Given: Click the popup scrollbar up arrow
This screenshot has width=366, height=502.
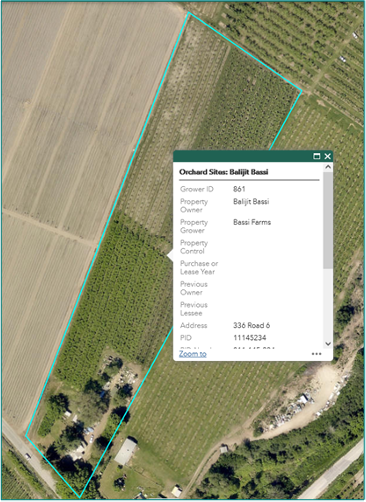Looking at the screenshot, I should pyautogui.click(x=328, y=167).
